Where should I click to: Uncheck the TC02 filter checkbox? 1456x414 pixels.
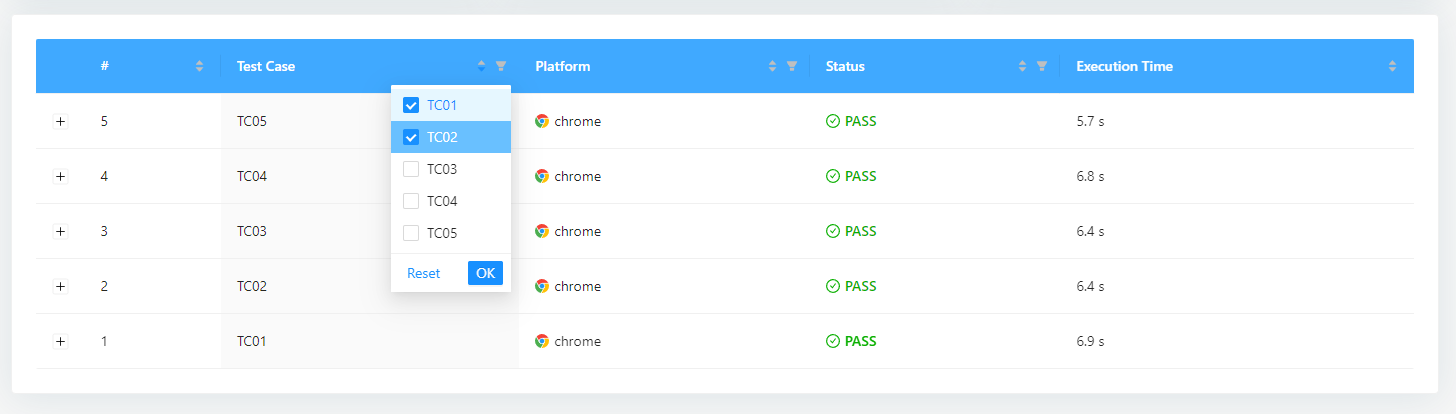(411, 137)
